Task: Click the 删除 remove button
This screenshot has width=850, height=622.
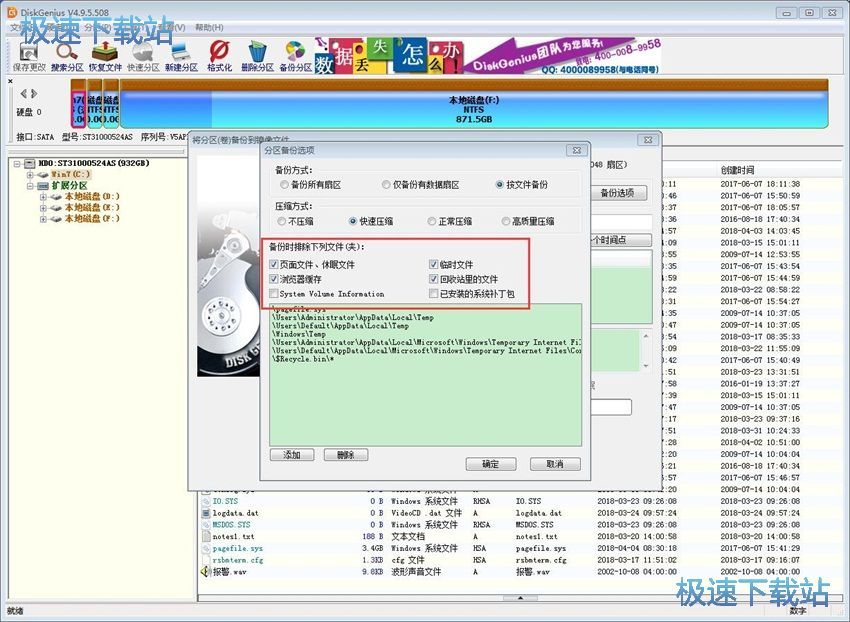Action: (345, 454)
